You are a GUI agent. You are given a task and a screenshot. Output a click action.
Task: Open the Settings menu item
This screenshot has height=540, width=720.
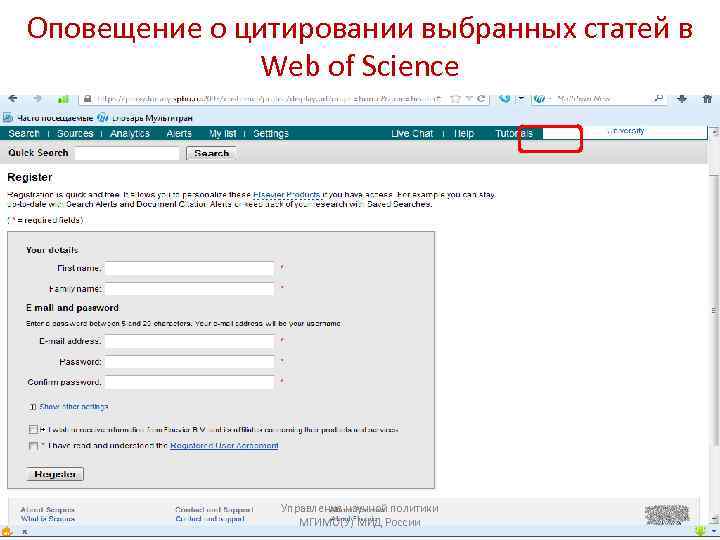point(271,134)
